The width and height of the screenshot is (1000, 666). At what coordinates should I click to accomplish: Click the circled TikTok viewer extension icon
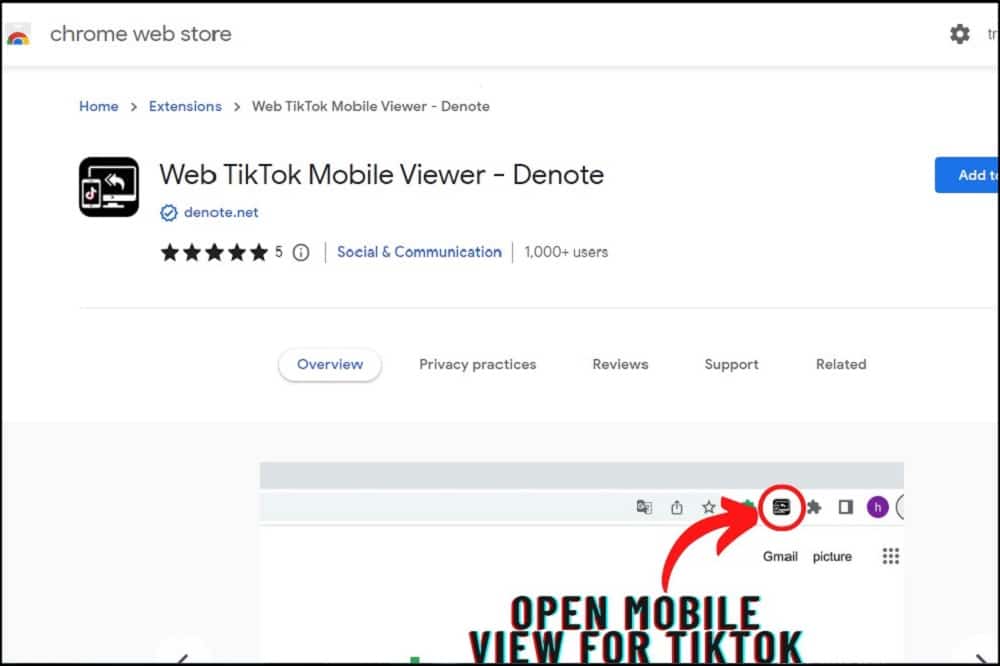[781, 507]
